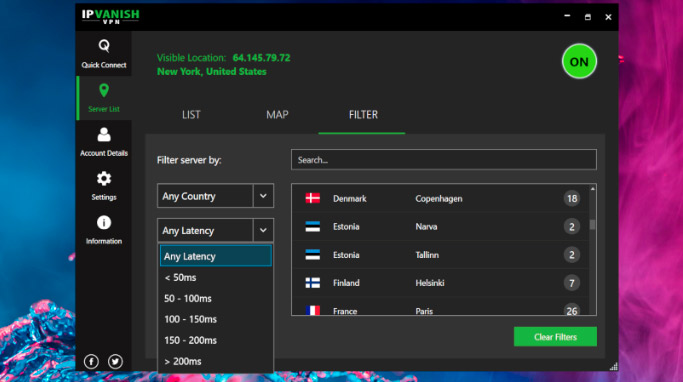Viewport: 683px width, 382px height.
Task: Select the France Paris server row
Action: 440,307
